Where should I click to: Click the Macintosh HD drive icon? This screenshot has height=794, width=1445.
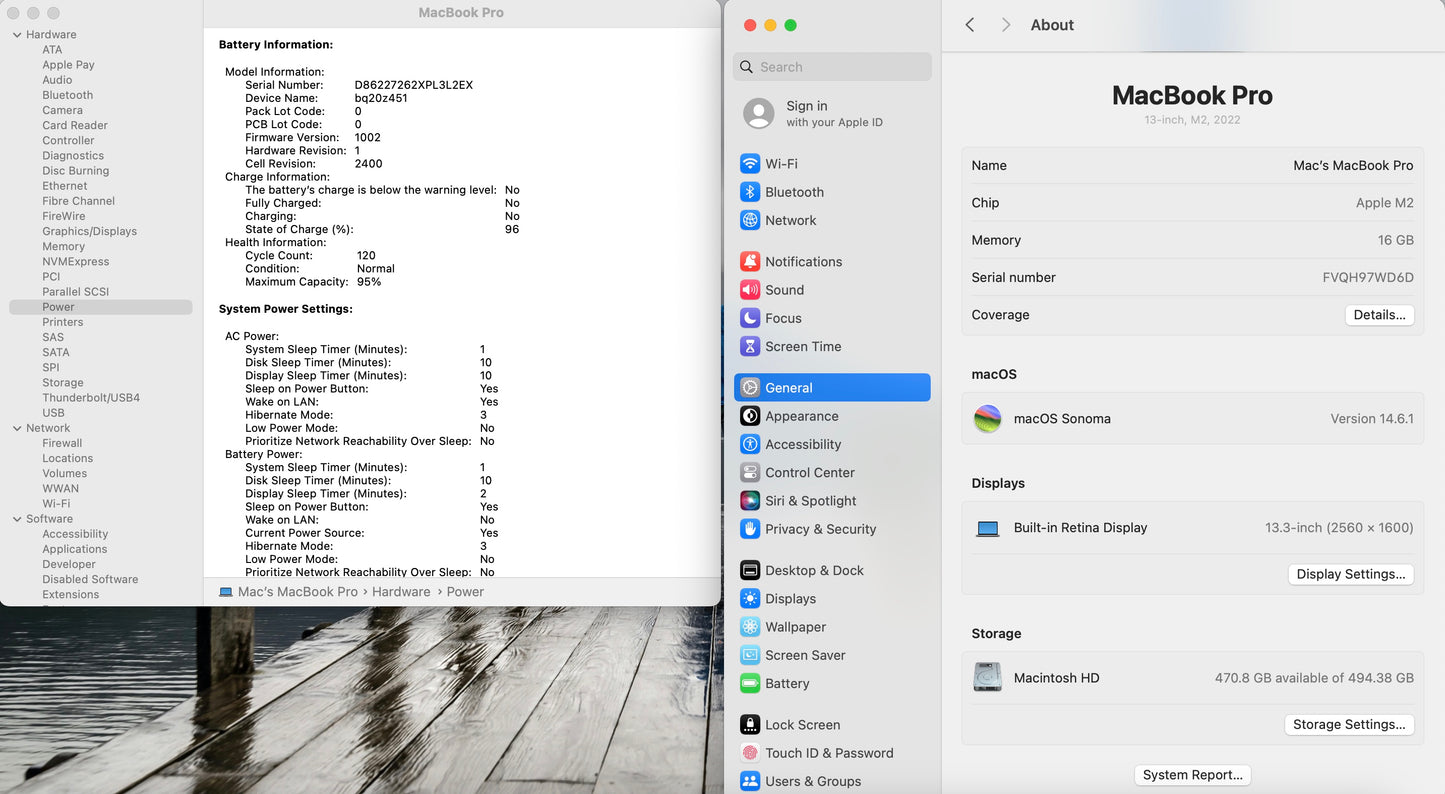tap(988, 678)
